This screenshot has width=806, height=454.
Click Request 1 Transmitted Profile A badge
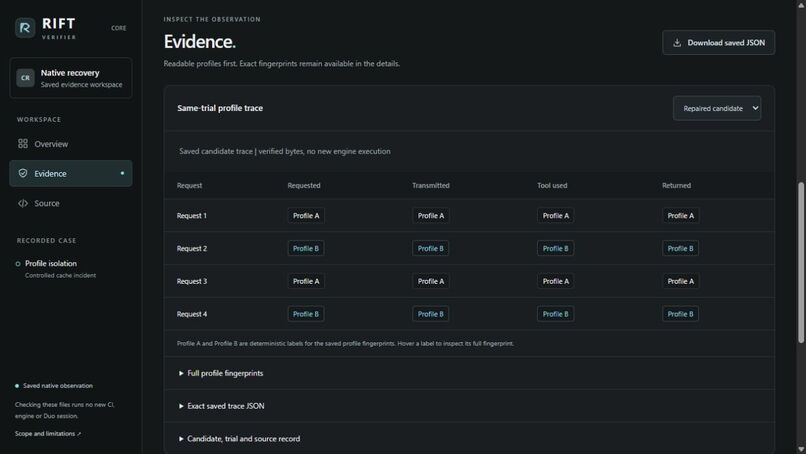(x=431, y=215)
